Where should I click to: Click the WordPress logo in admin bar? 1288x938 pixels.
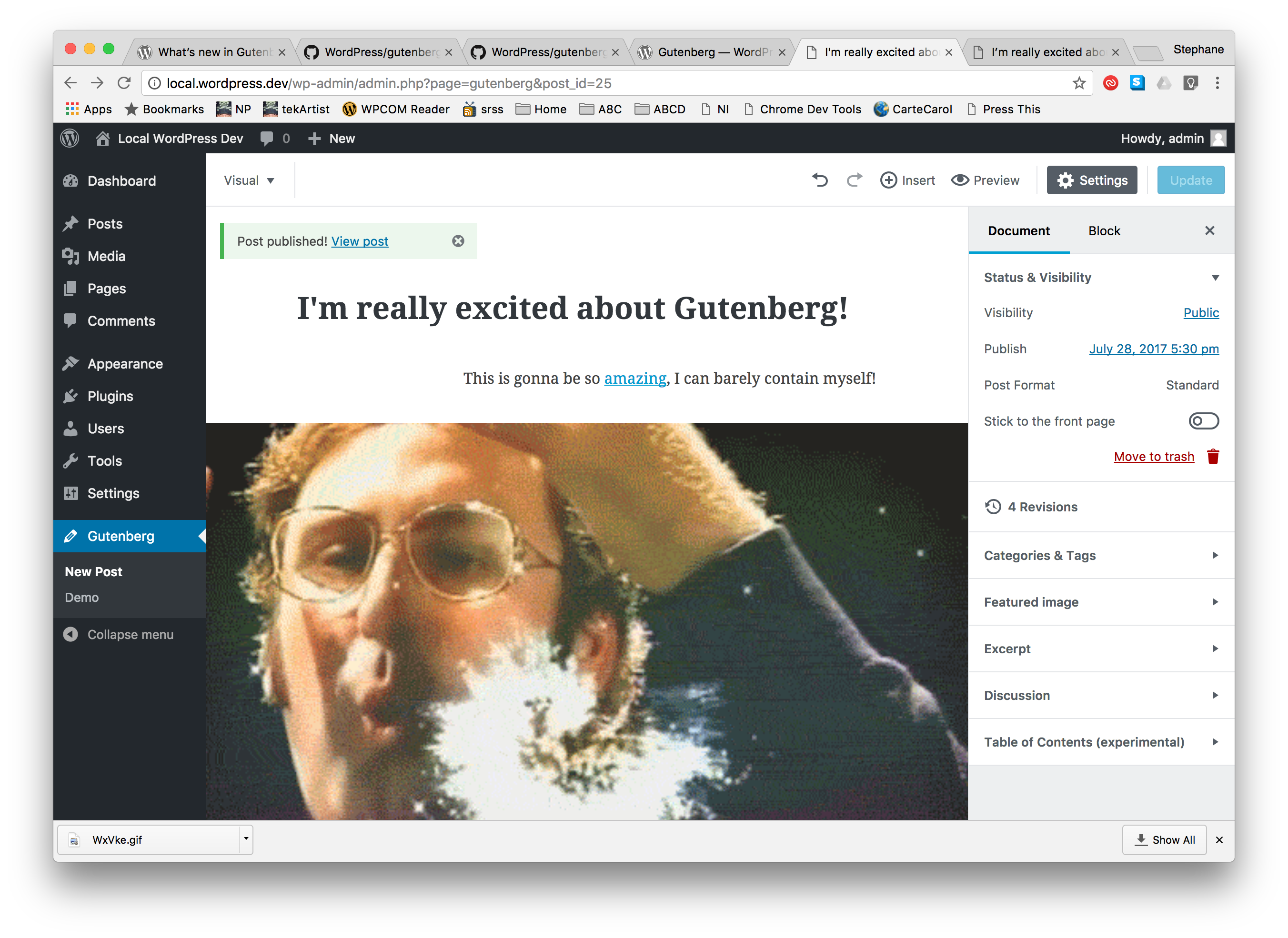click(x=70, y=138)
